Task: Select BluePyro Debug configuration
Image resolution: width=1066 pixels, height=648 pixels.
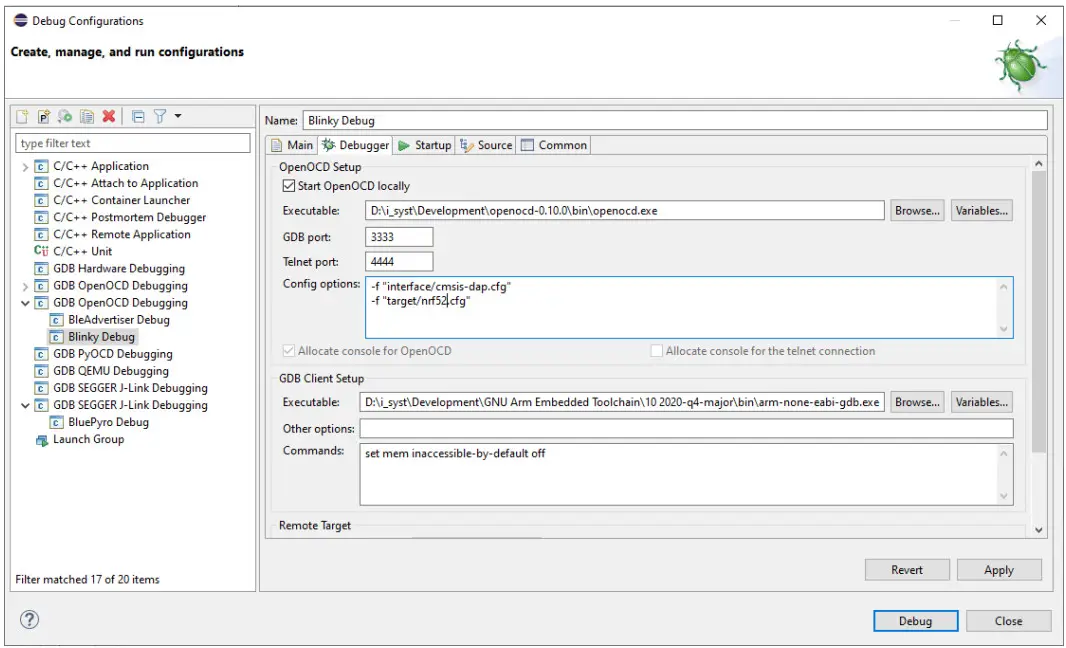Action: point(108,422)
